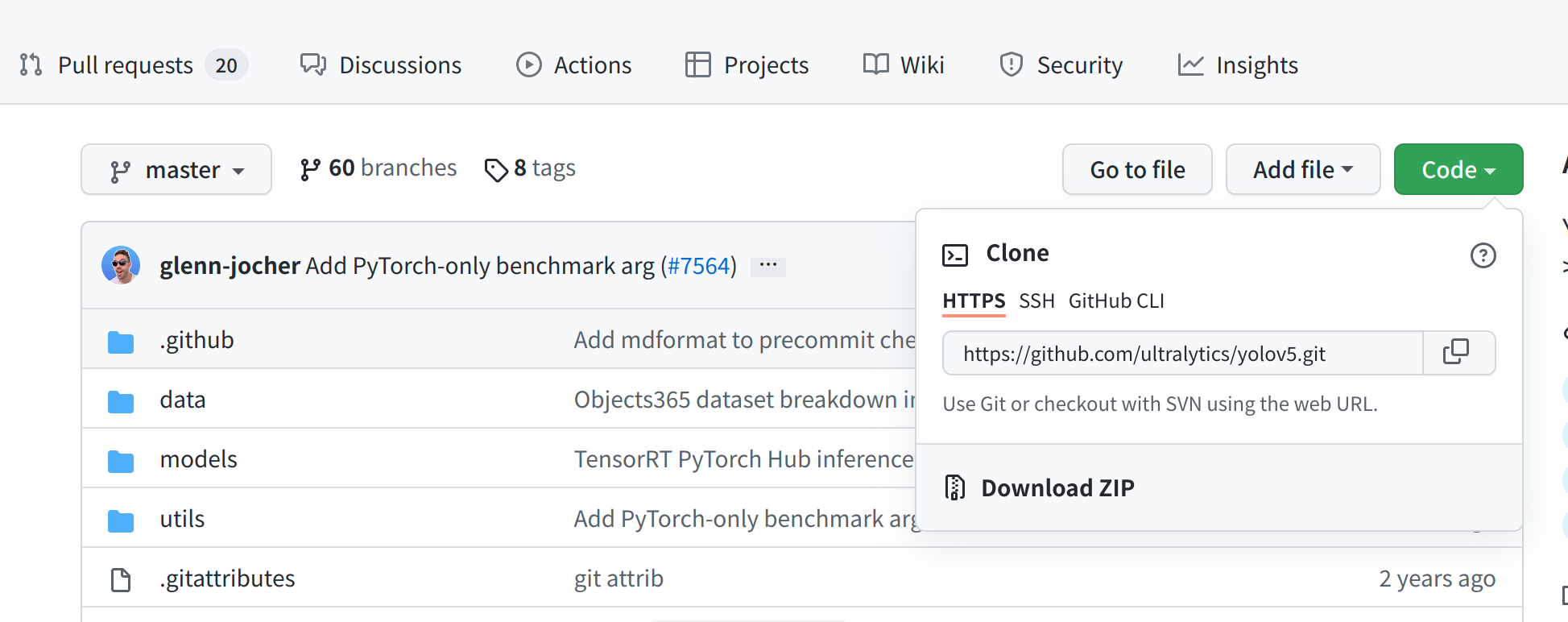Click the .gitattributes file icon
This screenshot has height=622, width=1568.
(x=121, y=579)
